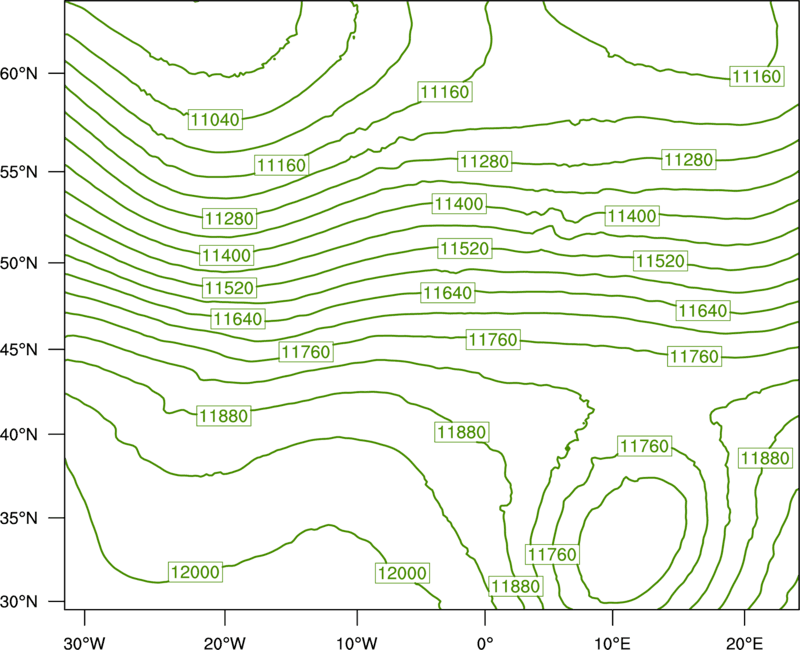
Task: Select the westernmost 11880 contour label
Action: pos(223,416)
